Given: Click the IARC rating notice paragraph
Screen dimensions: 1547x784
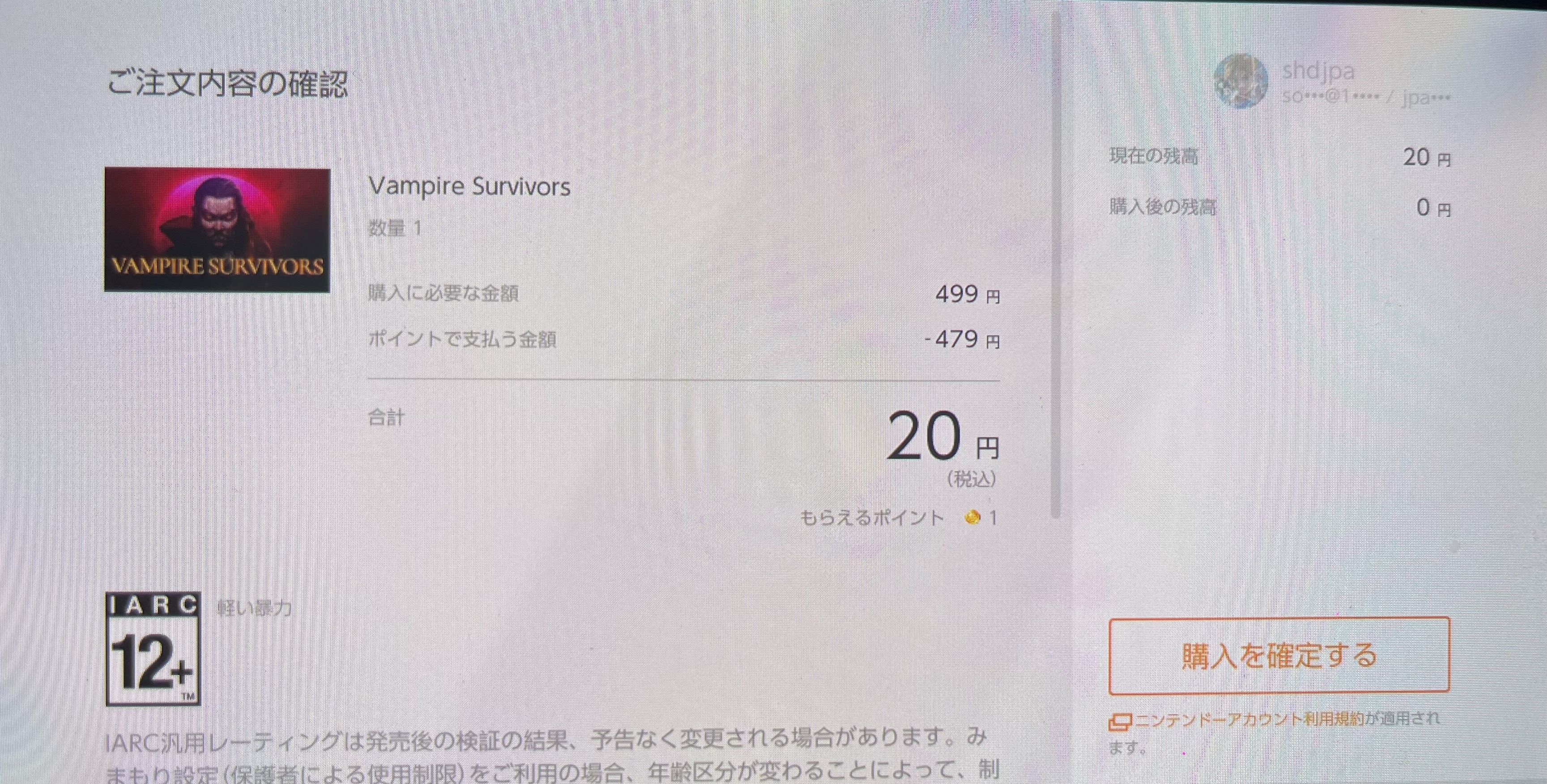Looking at the screenshot, I should coord(551,754).
